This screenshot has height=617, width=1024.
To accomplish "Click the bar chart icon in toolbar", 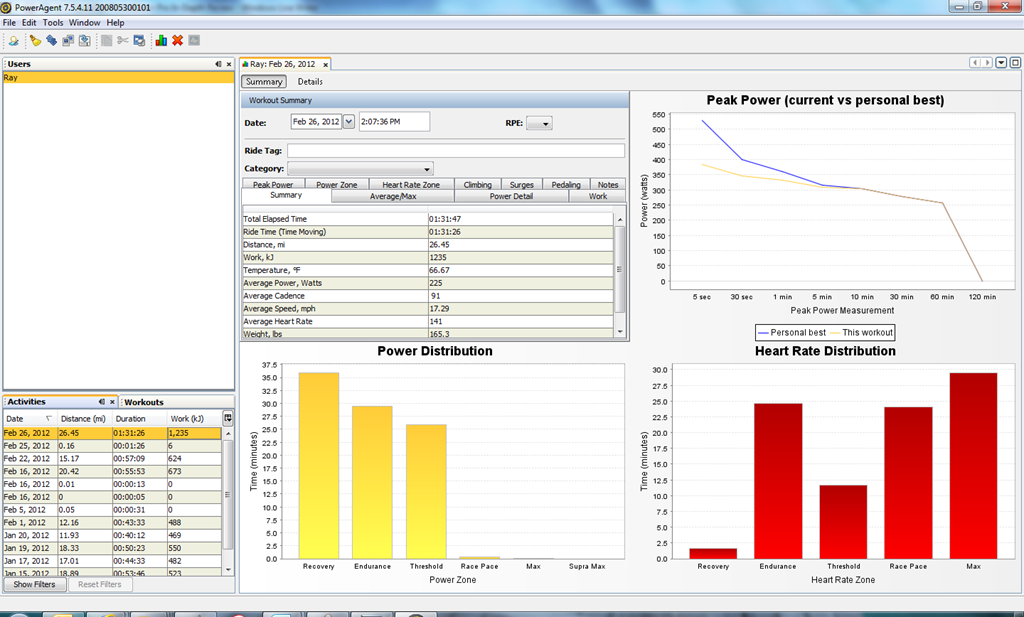I will (161, 40).
